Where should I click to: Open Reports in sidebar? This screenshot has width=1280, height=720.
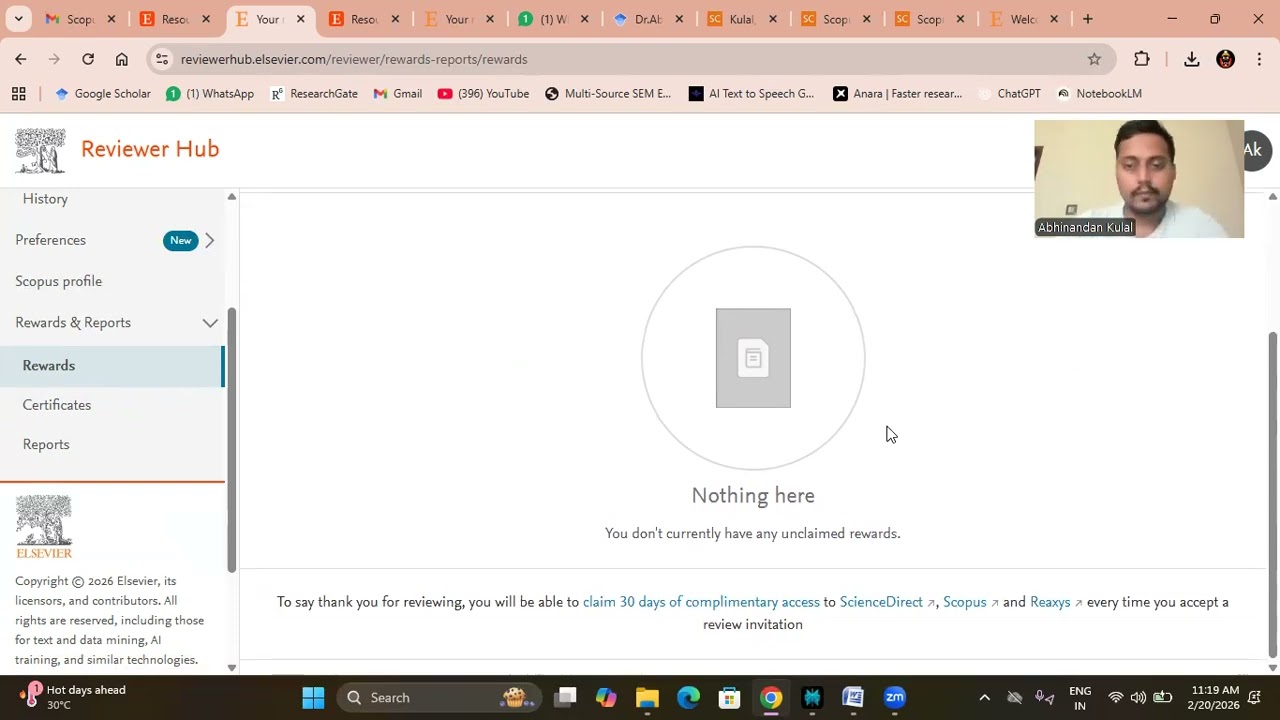(46, 444)
